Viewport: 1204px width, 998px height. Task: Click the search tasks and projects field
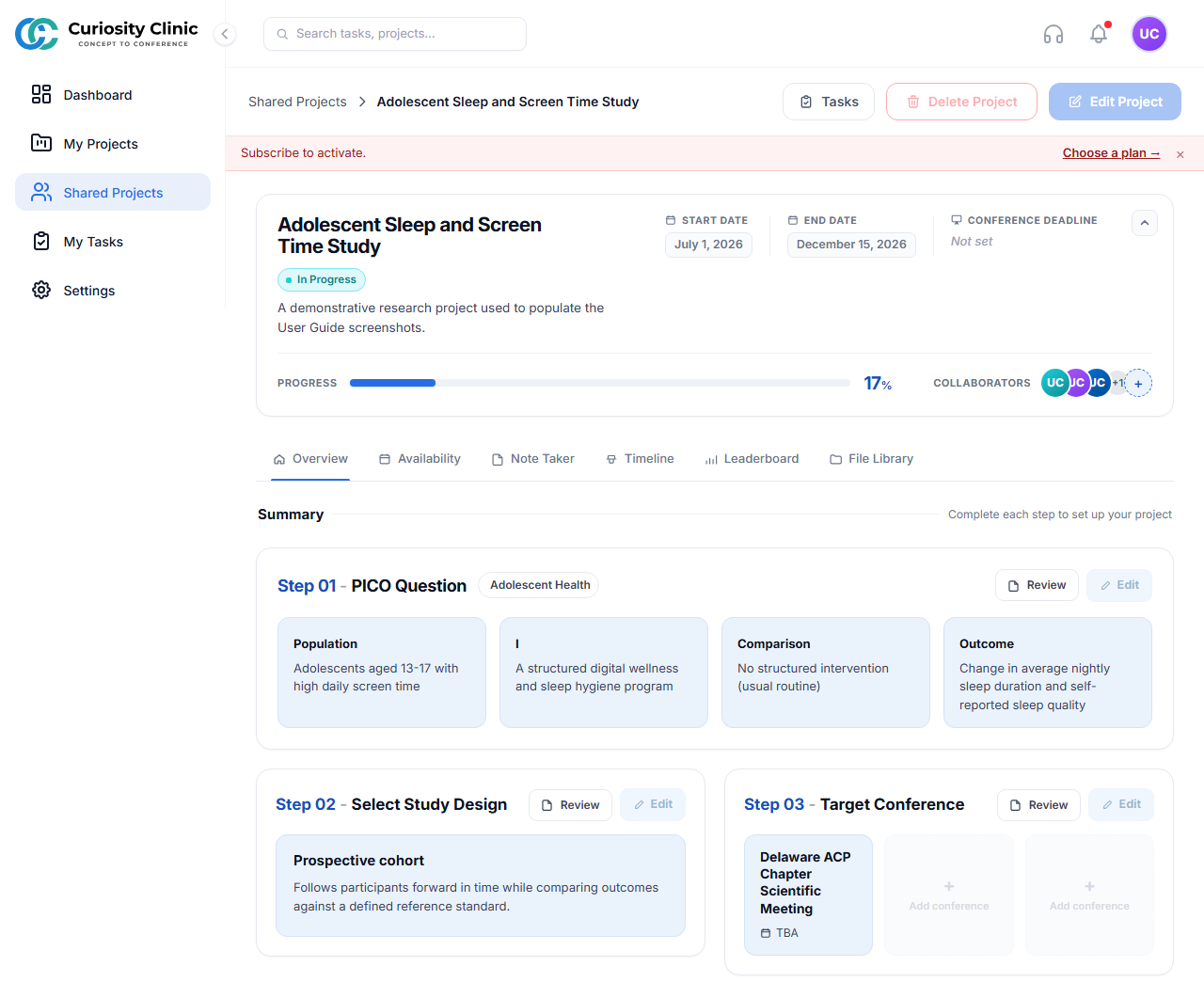point(395,34)
